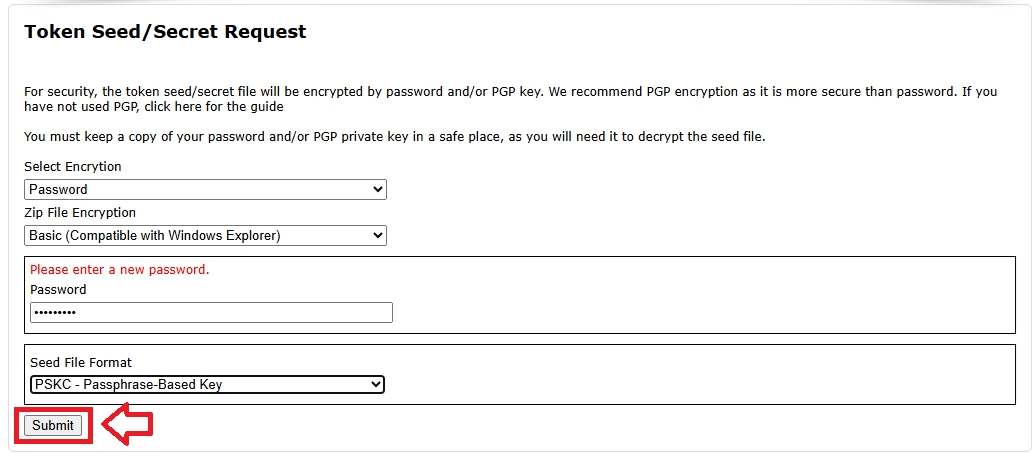The height and width of the screenshot is (461, 1036).
Task: Click the 'Password' field label
Action: pos(58,290)
